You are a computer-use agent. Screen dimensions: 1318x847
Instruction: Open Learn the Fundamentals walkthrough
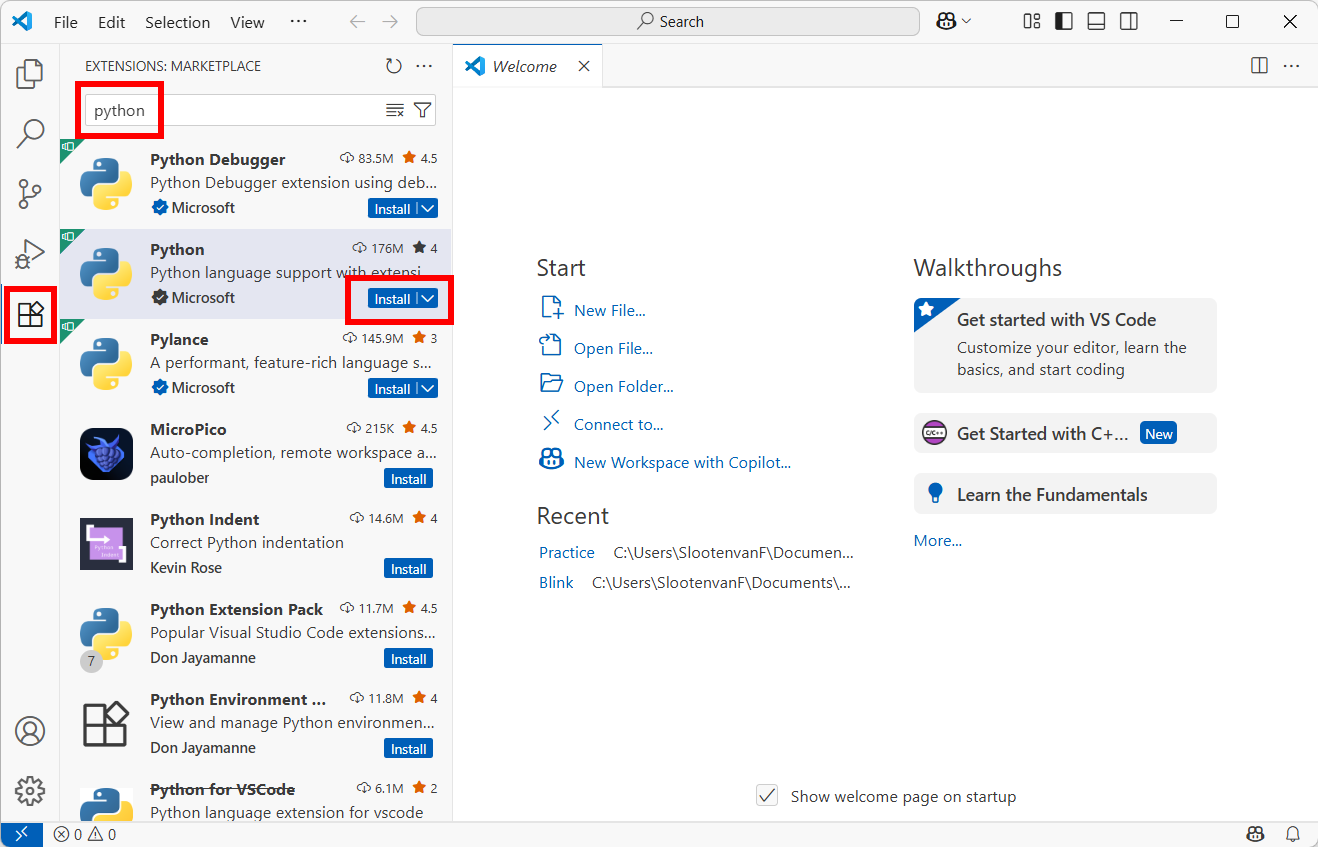(1065, 494)
